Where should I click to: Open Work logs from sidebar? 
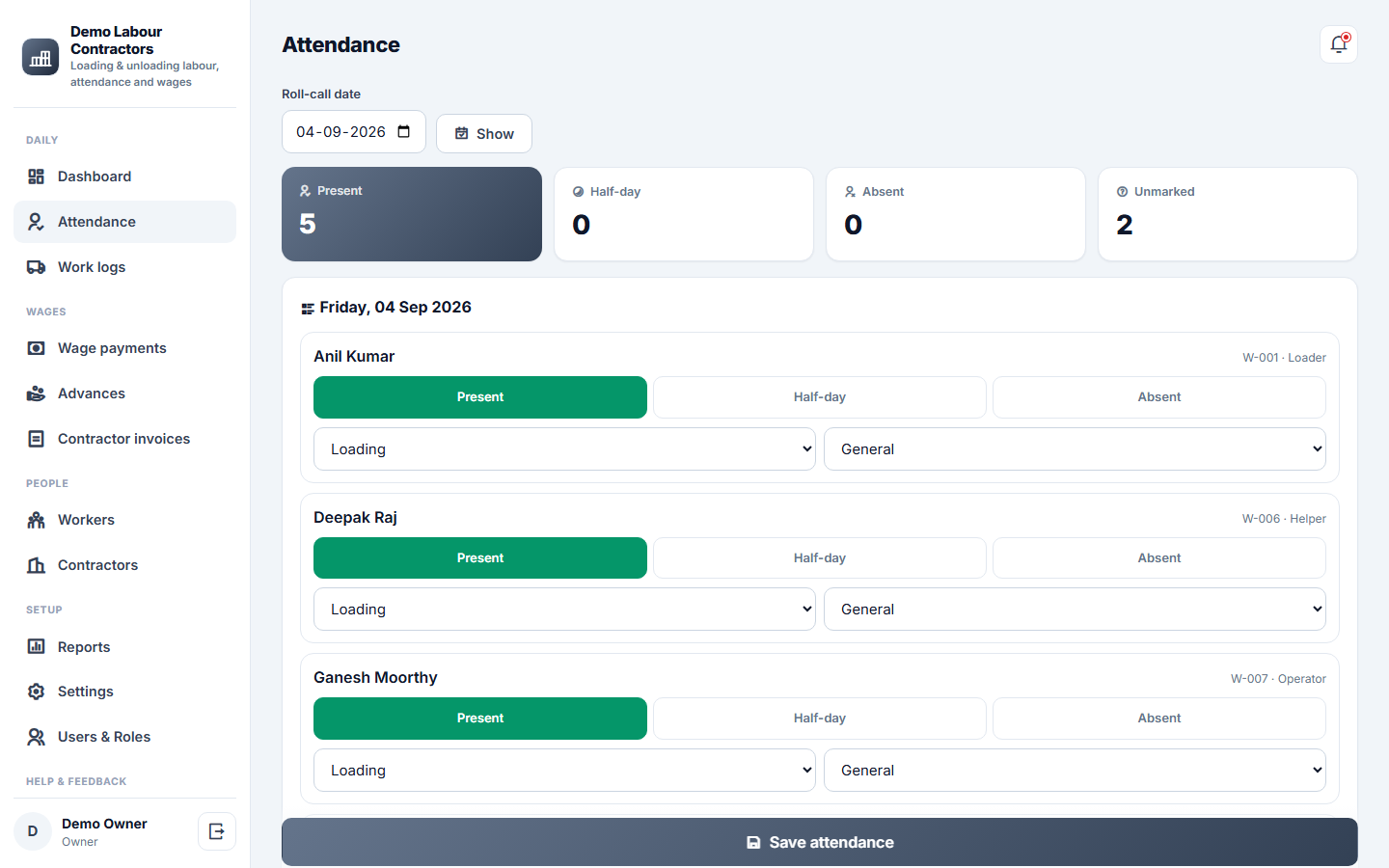124,267
